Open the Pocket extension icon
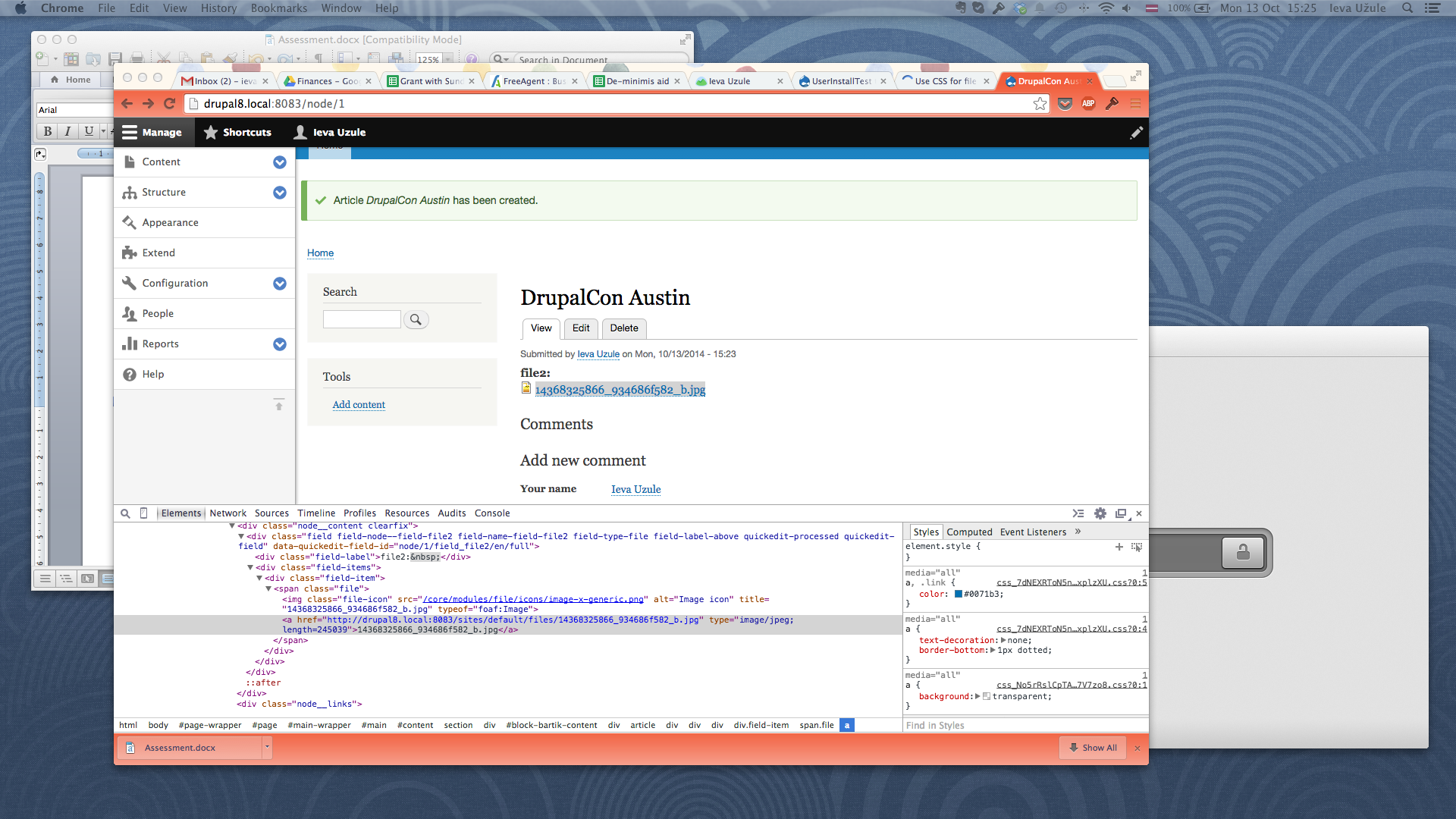Image resolution: width=1456 pixels, height=819 pixels. [x=1065, y=104]
